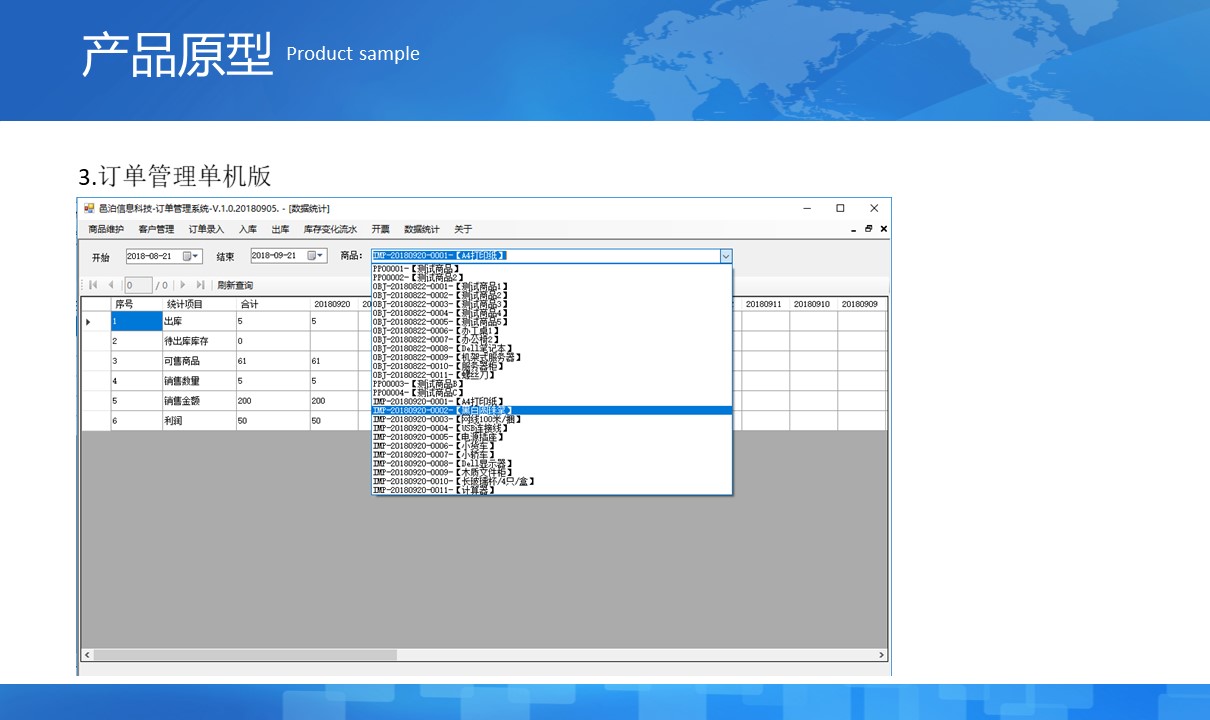Go to next record navigation icon
The height and width of the screenshot is (720, 1210).
tap(183, 285)
